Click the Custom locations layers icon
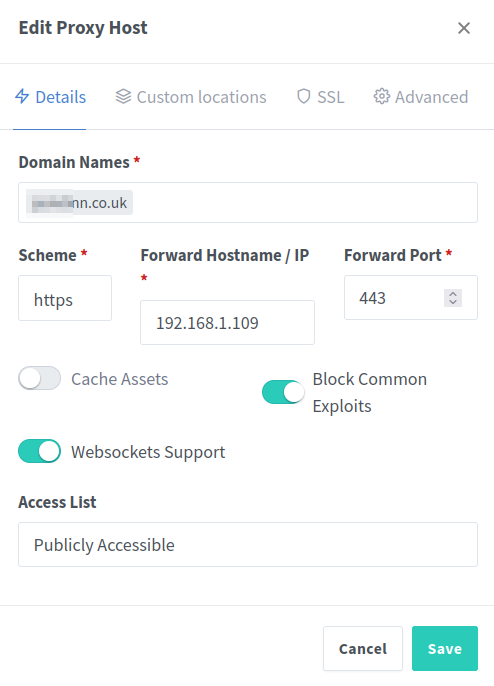The width and height of the screenshot is (494, 686). [123, 97]
